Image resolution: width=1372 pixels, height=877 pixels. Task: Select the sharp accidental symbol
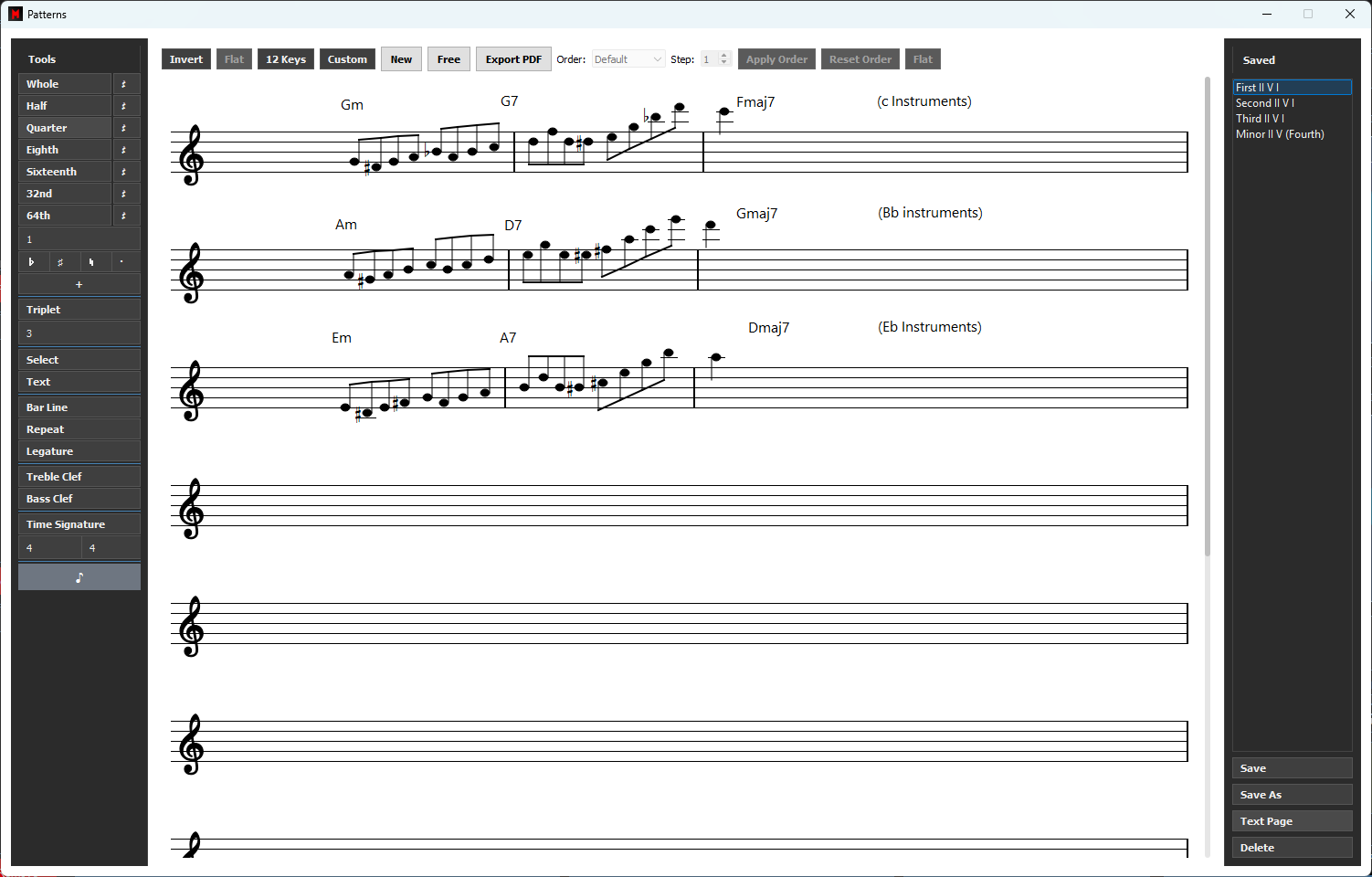61,262
